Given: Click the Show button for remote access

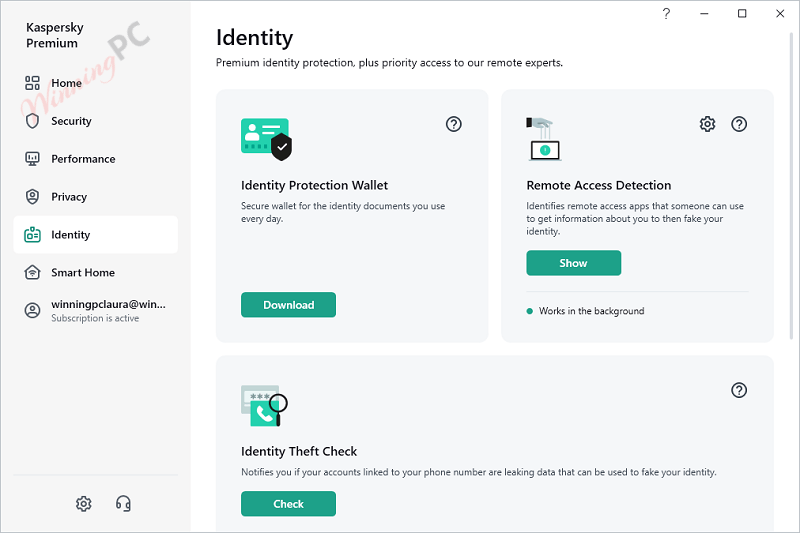Looking at the screenshot, I should click(573, 263).
